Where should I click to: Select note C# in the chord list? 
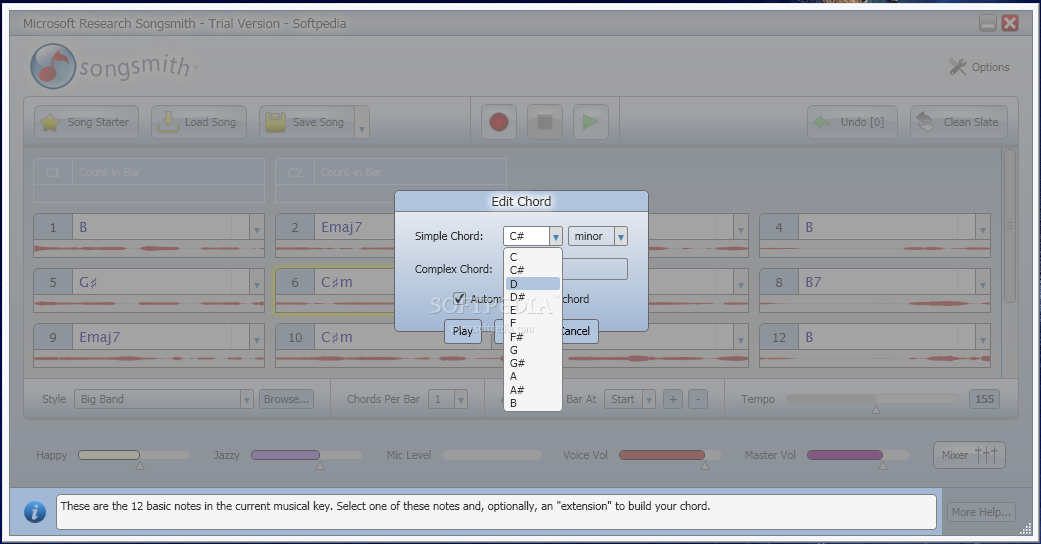(532, 270)
